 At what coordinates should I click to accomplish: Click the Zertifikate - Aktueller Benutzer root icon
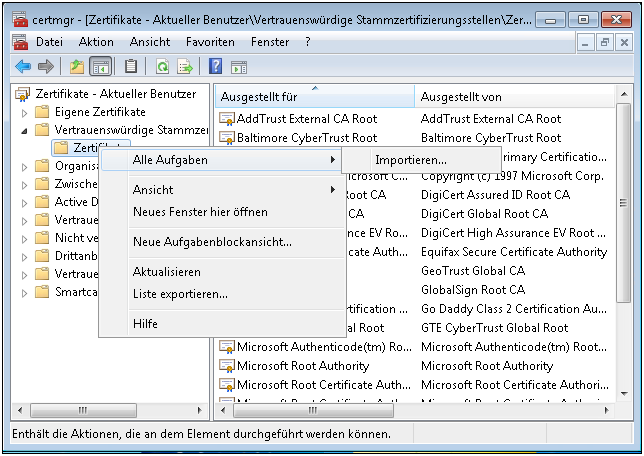coord(23,94)
